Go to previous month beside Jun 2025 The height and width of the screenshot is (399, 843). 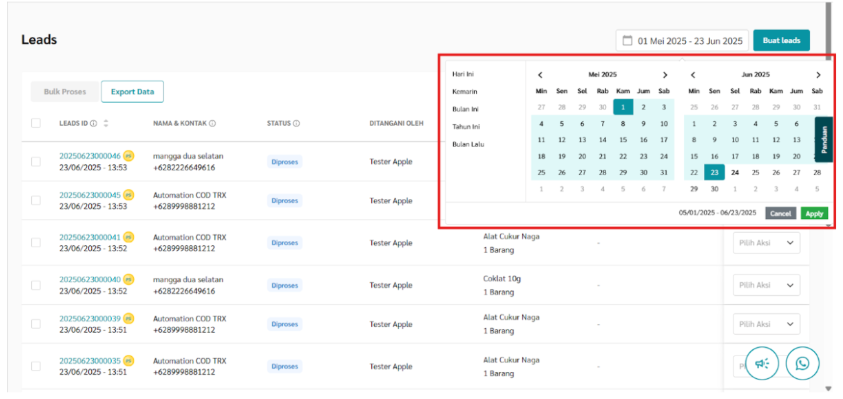click(694, 75)
